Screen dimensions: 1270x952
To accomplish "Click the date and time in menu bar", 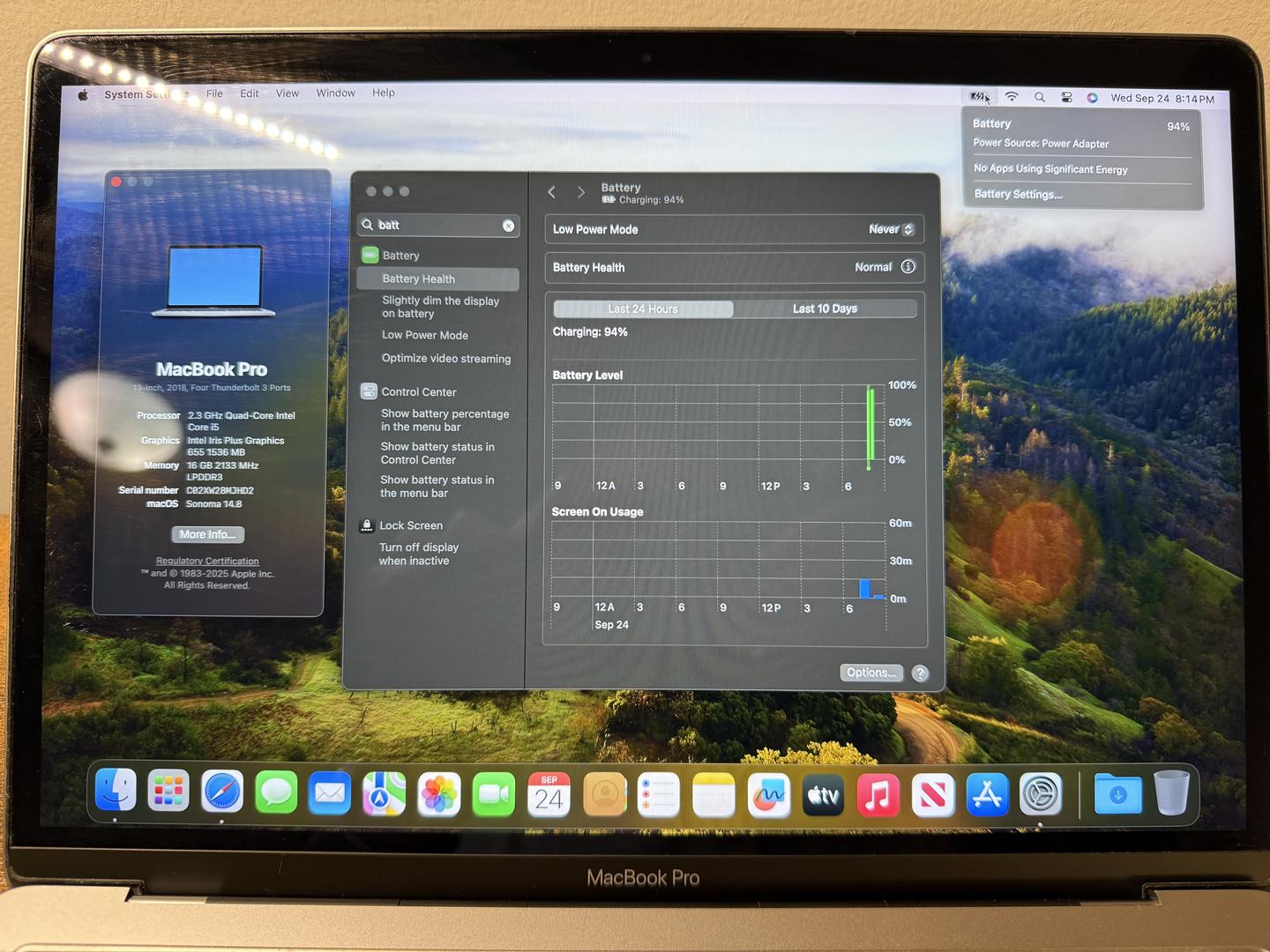I will pyautogui.click(x=1162, y=99).
